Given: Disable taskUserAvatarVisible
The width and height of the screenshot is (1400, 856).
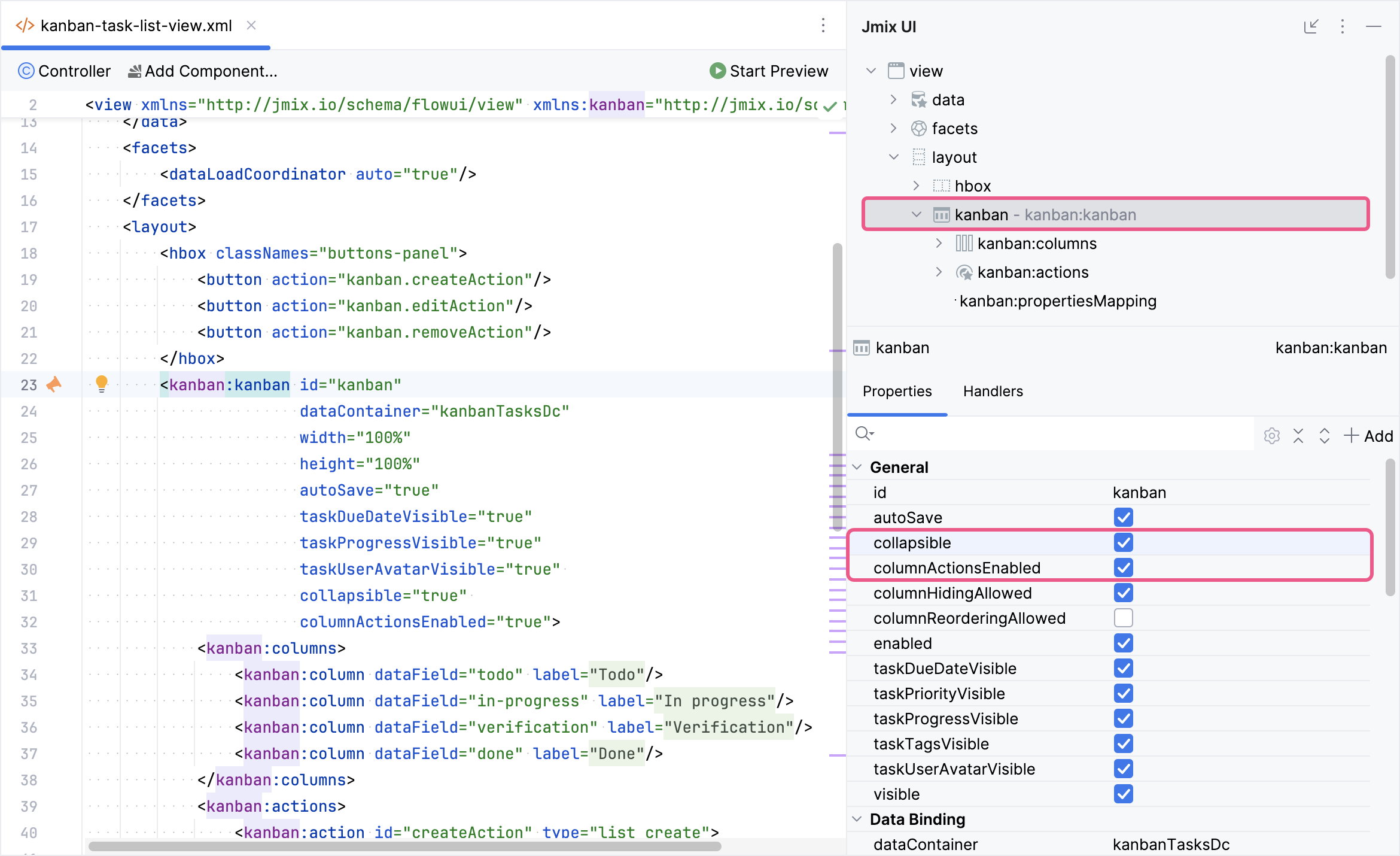Looking at the screenshot, I should (x=1124, y=769).
